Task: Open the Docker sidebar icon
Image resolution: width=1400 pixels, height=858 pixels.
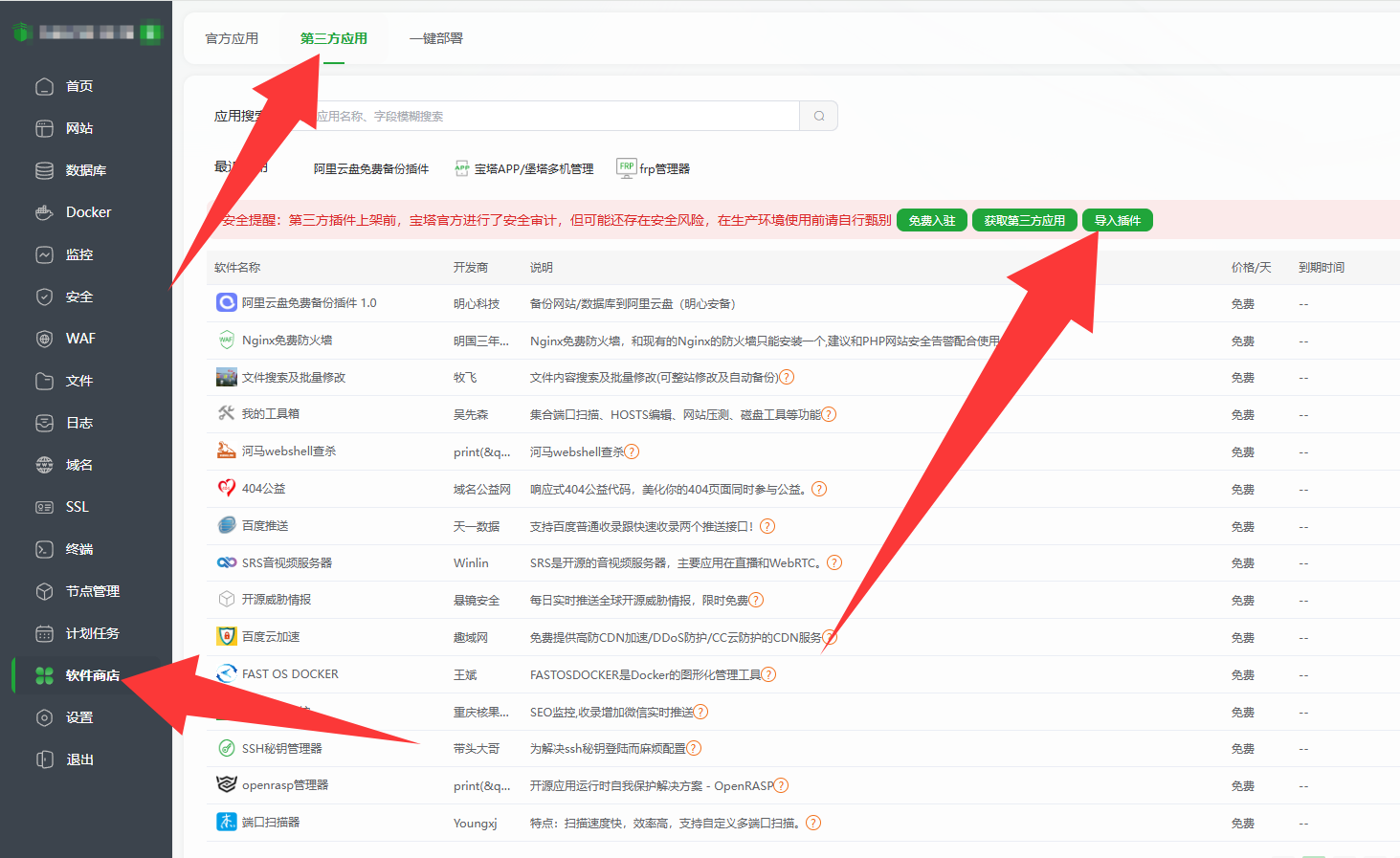Action: (44, 212)
